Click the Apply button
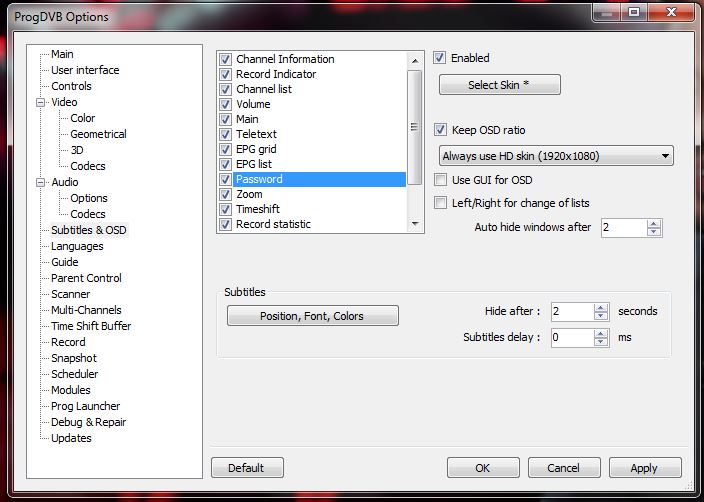The width and height of the screenshot is (704, 502). pos(645,468)
